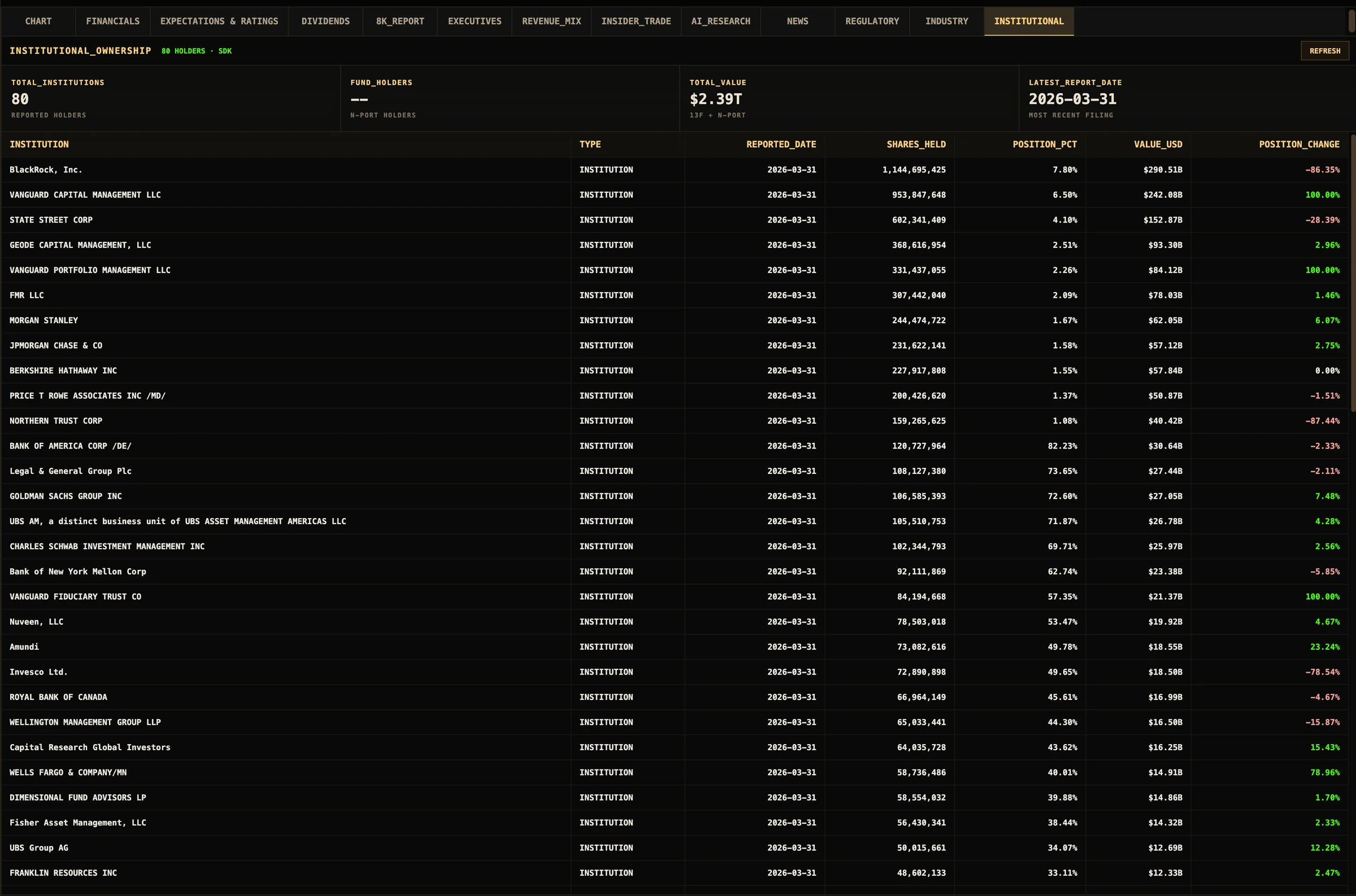Select the EXECUTIVES tab
This screenshot has width=1356, height=896.
click(474, 21)
